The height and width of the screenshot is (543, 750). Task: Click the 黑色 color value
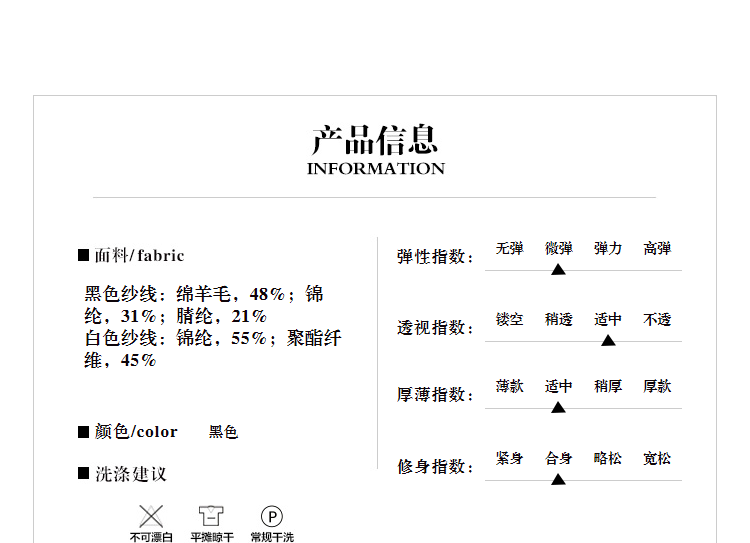click(x=223, y=432)
